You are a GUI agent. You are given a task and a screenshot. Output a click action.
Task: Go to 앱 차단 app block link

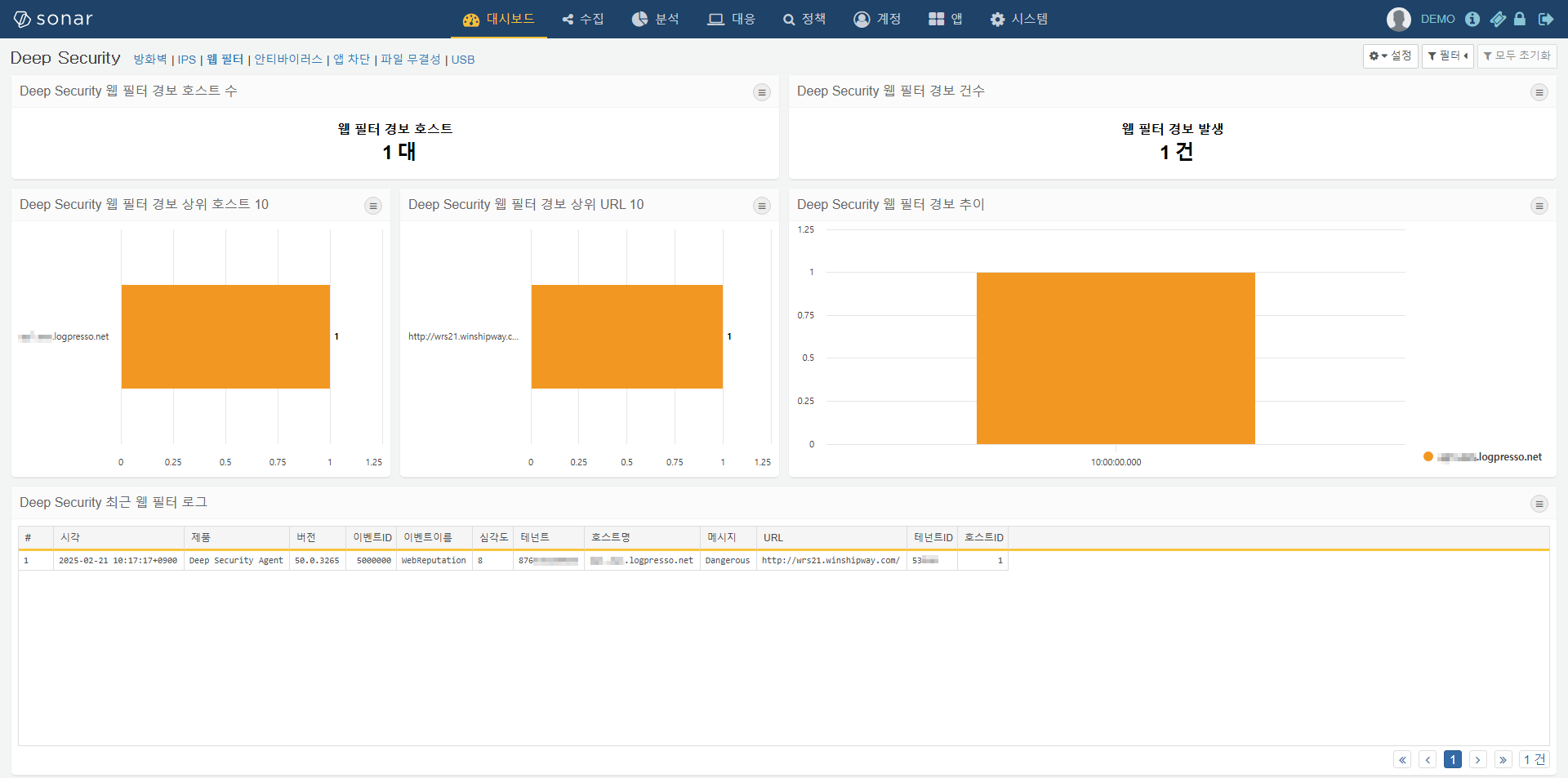point(352,59)
